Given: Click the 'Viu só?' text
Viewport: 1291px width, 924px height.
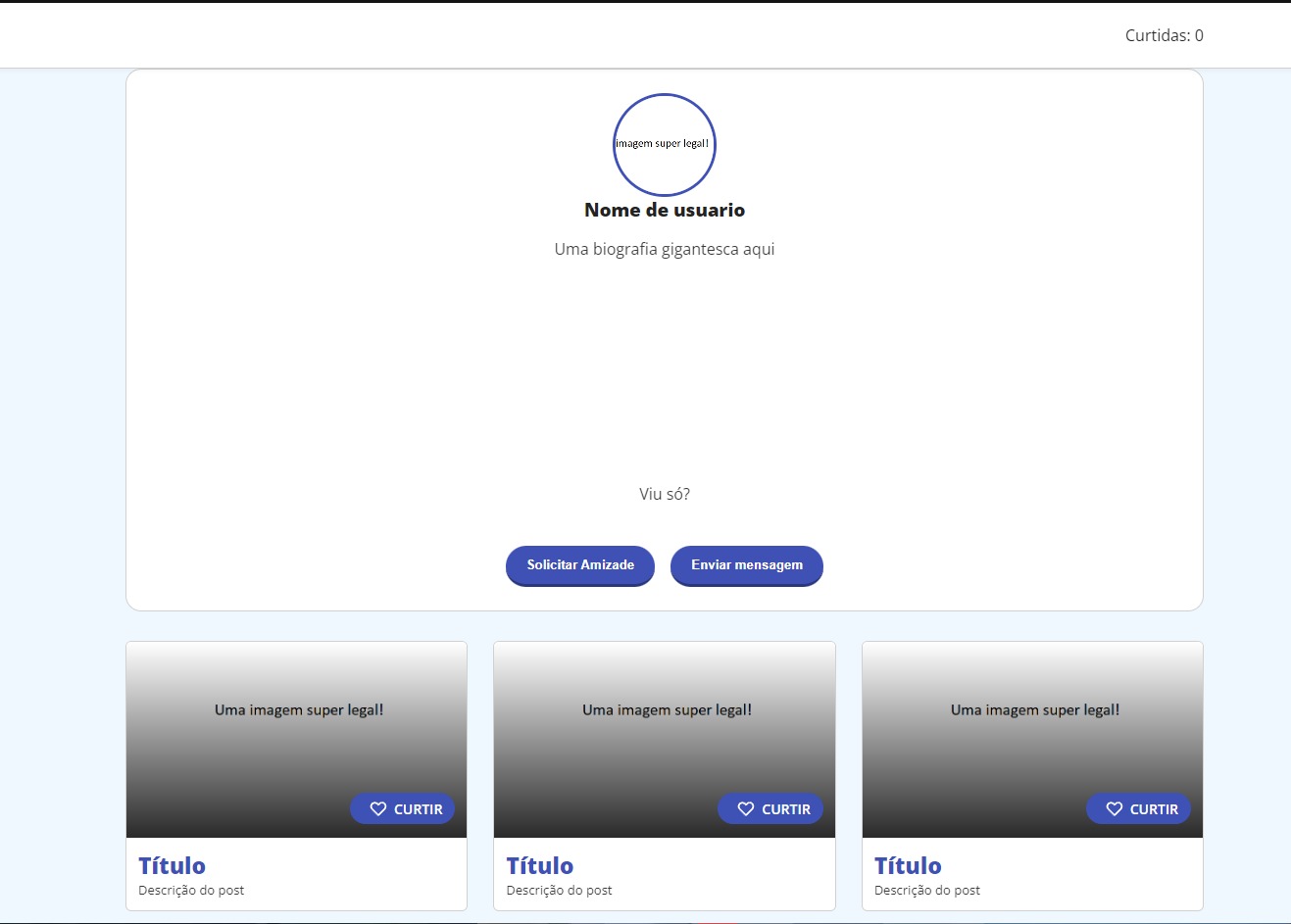Looking at the screenshot, I should (665, 494).
